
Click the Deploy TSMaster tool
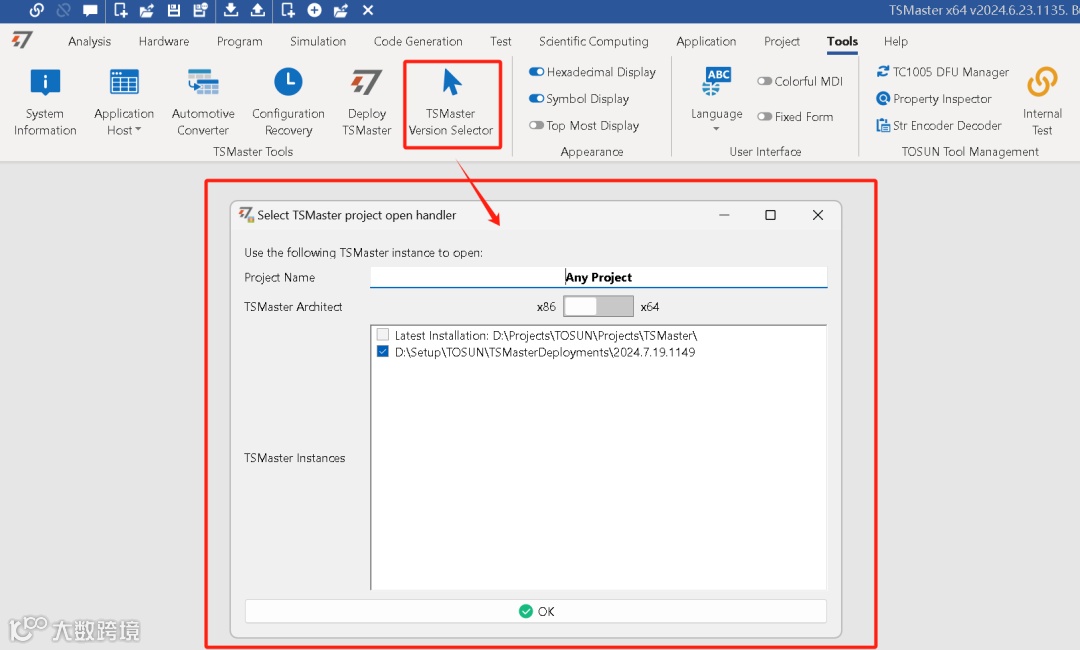point(366,103)
